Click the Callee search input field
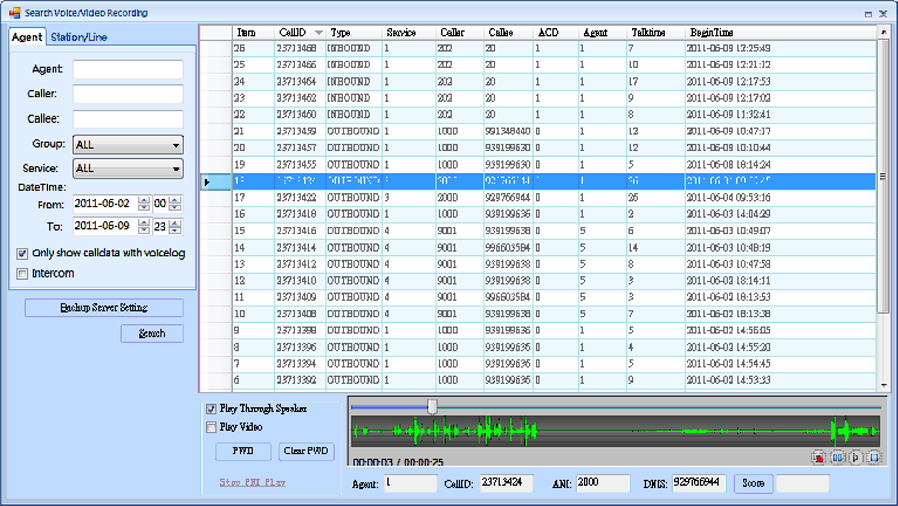The height and width of the screenshot is (506, 898). (x=128, y=119)
